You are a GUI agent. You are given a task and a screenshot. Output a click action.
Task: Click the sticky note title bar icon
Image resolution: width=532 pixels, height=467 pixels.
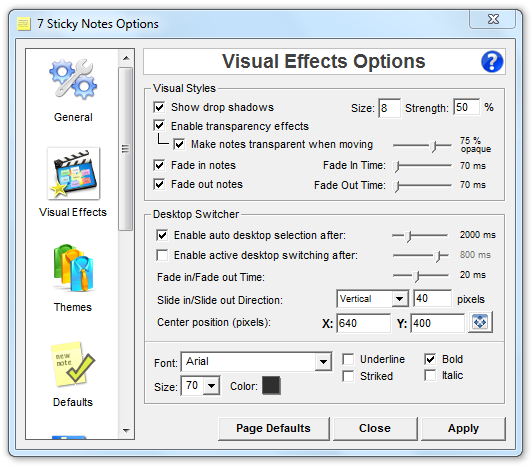coord(24,24)
